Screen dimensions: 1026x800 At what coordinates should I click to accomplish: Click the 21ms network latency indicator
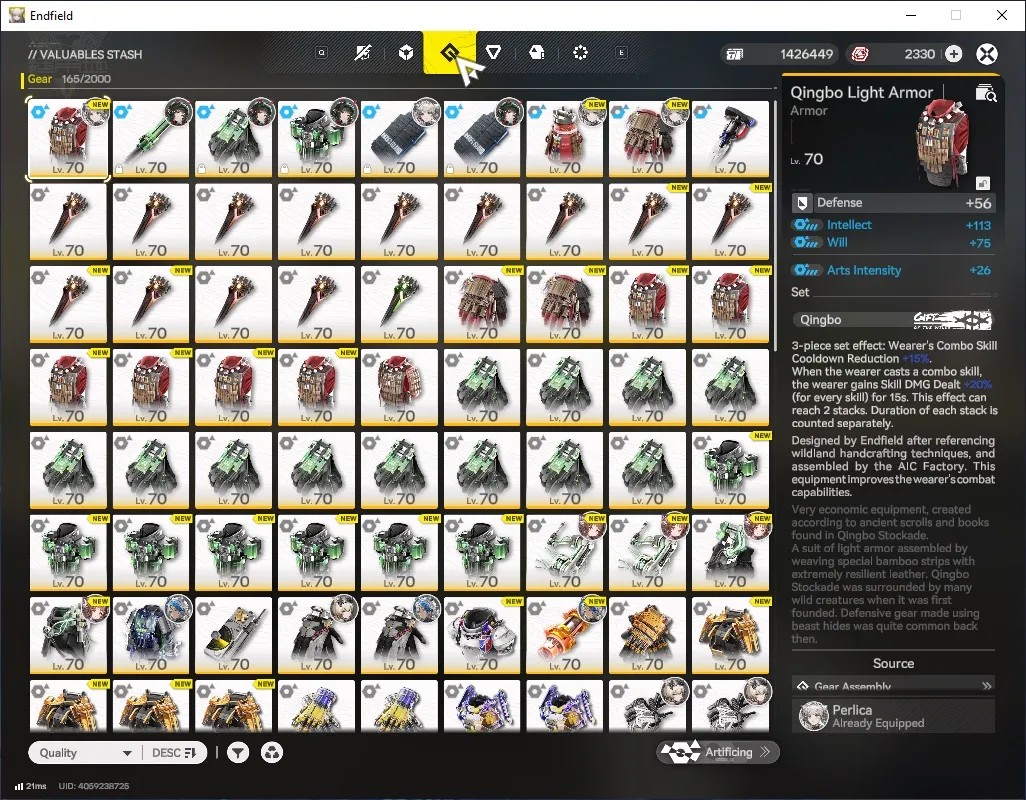click(x=30, y=786)
